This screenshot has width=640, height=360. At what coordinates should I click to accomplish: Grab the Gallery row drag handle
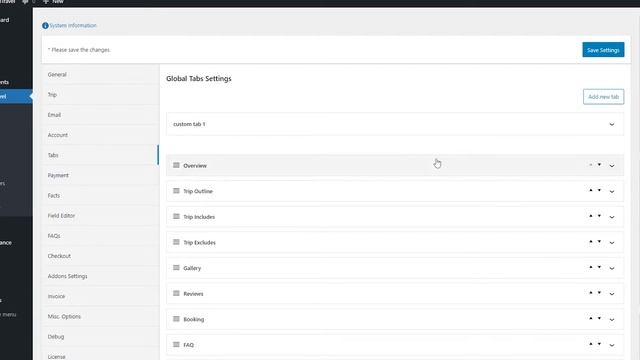176,268
